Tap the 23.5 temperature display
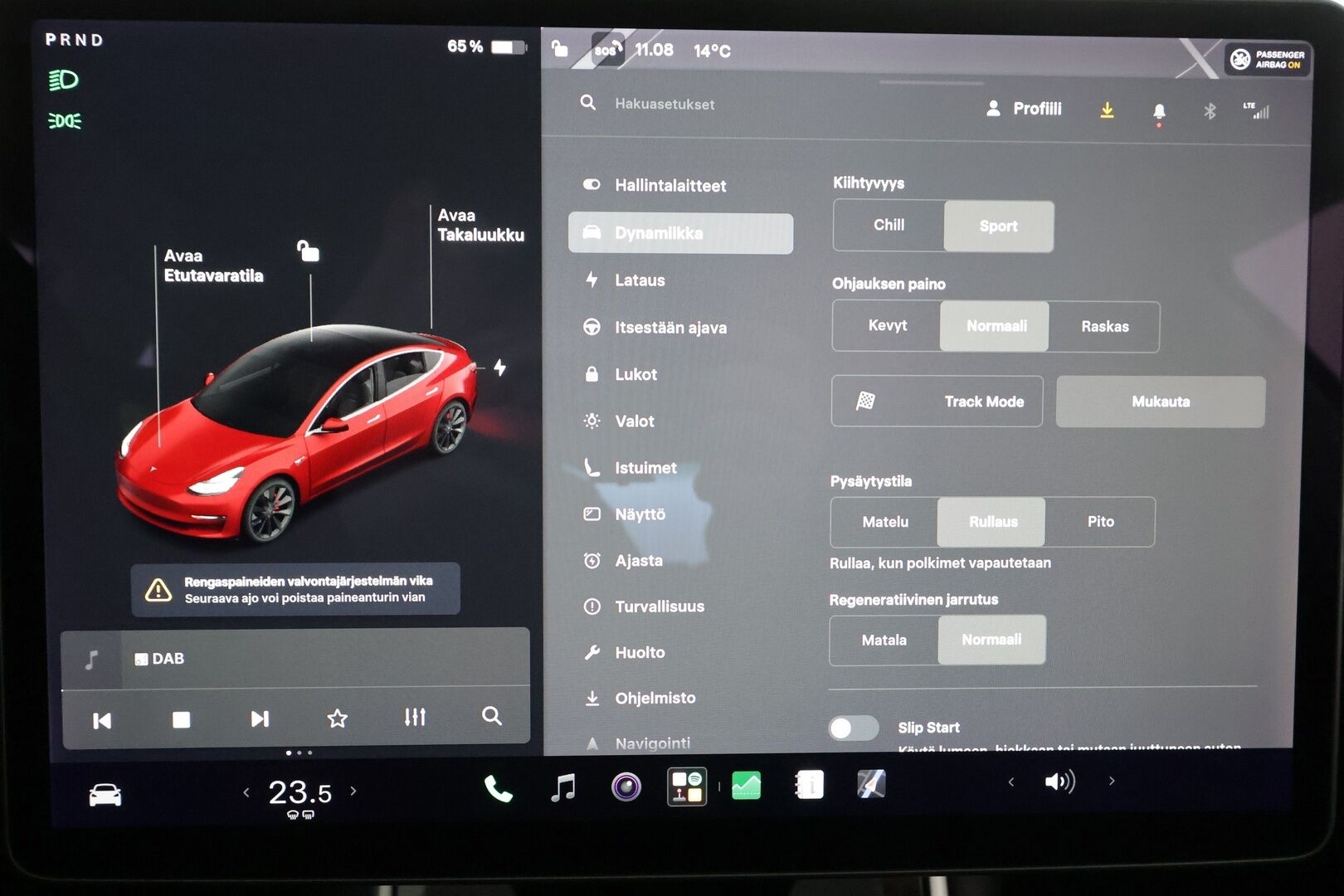This screenshot has height=896, width=1344. (x=299, y=792)
